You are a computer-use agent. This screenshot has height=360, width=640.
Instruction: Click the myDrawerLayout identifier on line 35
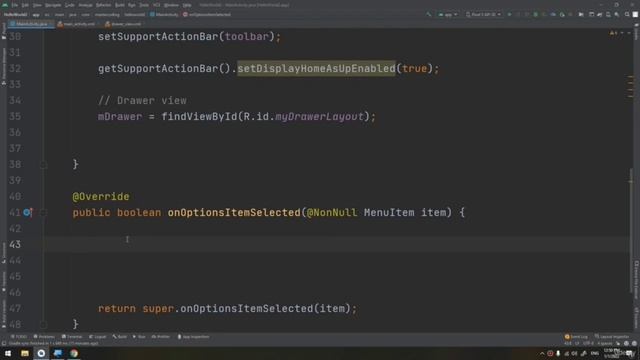point(319,117)
